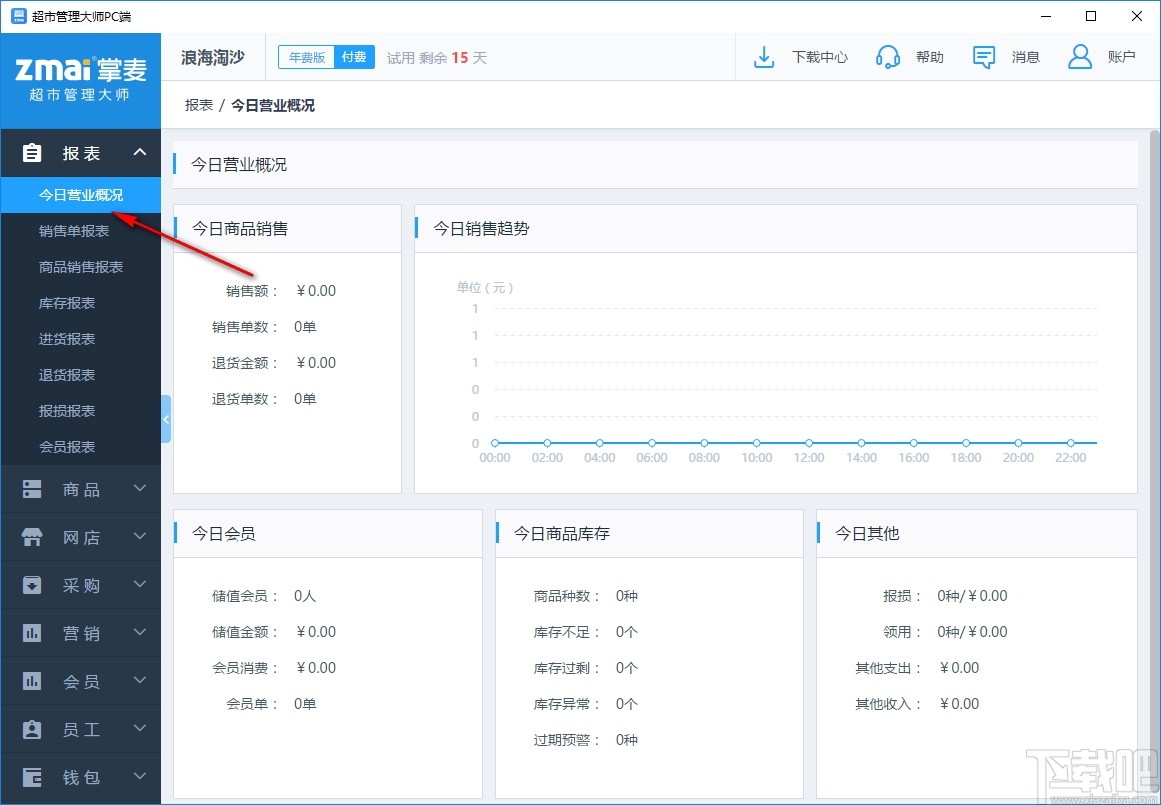Click the 过期预警 value

pyautogui.click(x=626, y=740)
